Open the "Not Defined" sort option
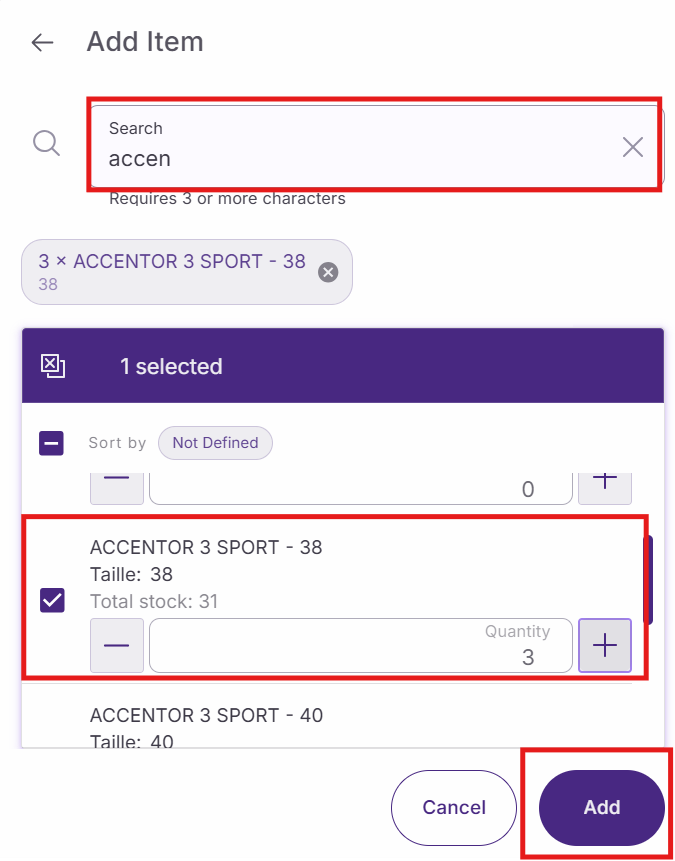The height and width of the screenshot is (861, 675). [x=215, y=443]
